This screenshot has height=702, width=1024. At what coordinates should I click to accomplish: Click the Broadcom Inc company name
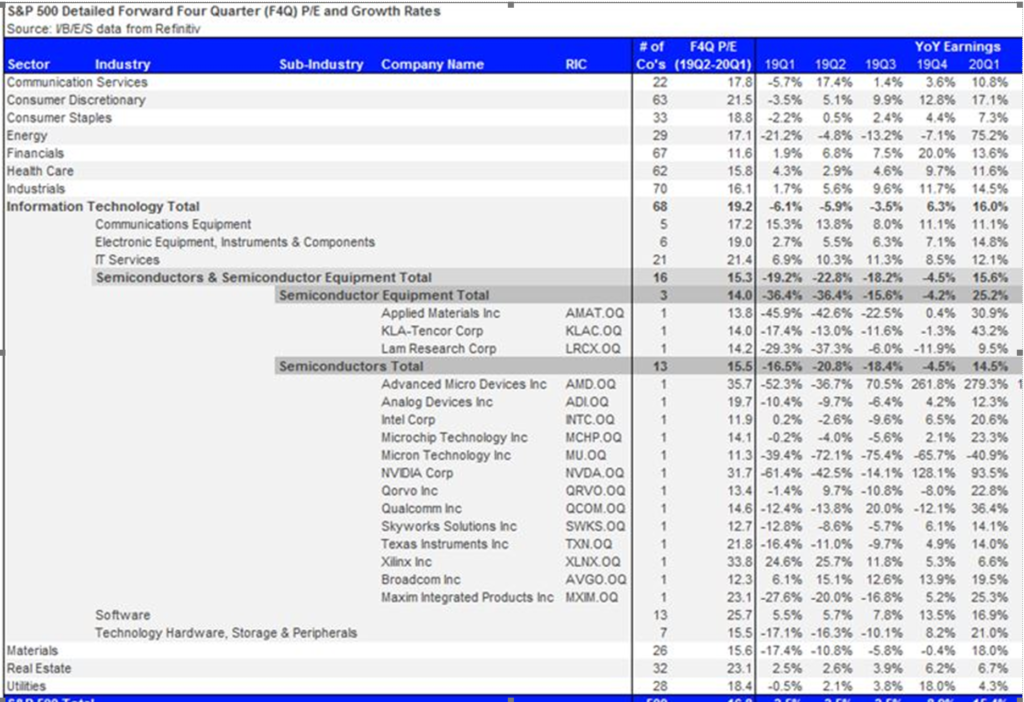click(x=421, y=579)
